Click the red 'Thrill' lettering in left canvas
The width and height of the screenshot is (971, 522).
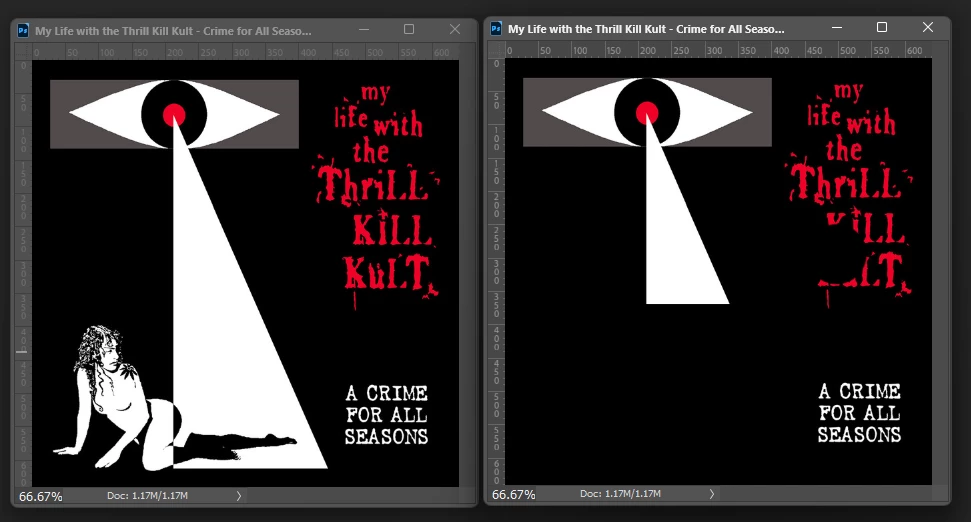(376, 184)
